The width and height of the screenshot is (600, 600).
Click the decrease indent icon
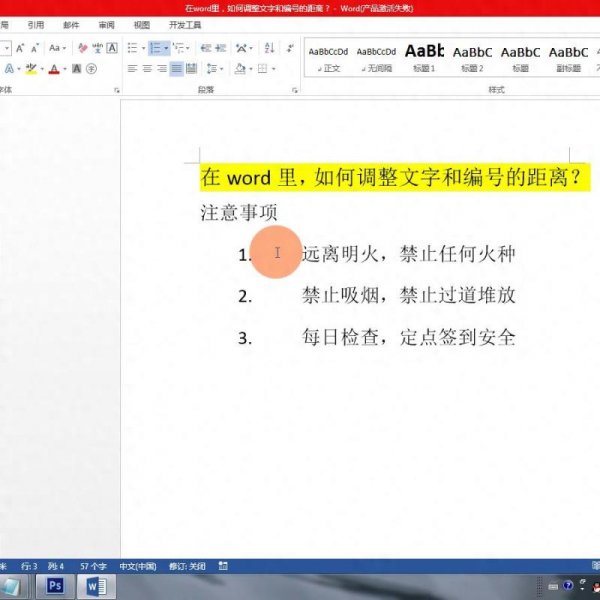click(x=204, y=48)
